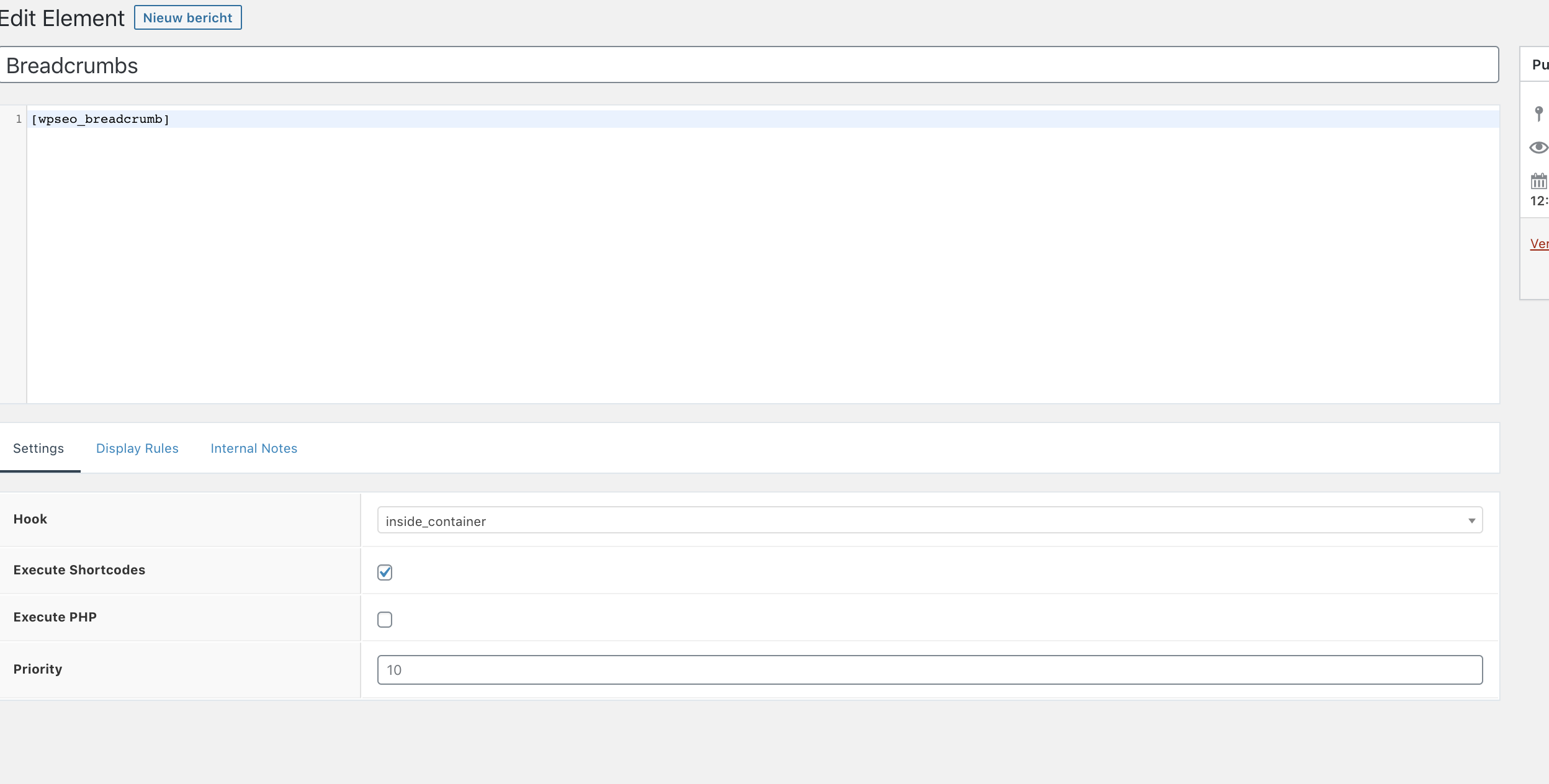Click the publish date calendar icon

1538,181
